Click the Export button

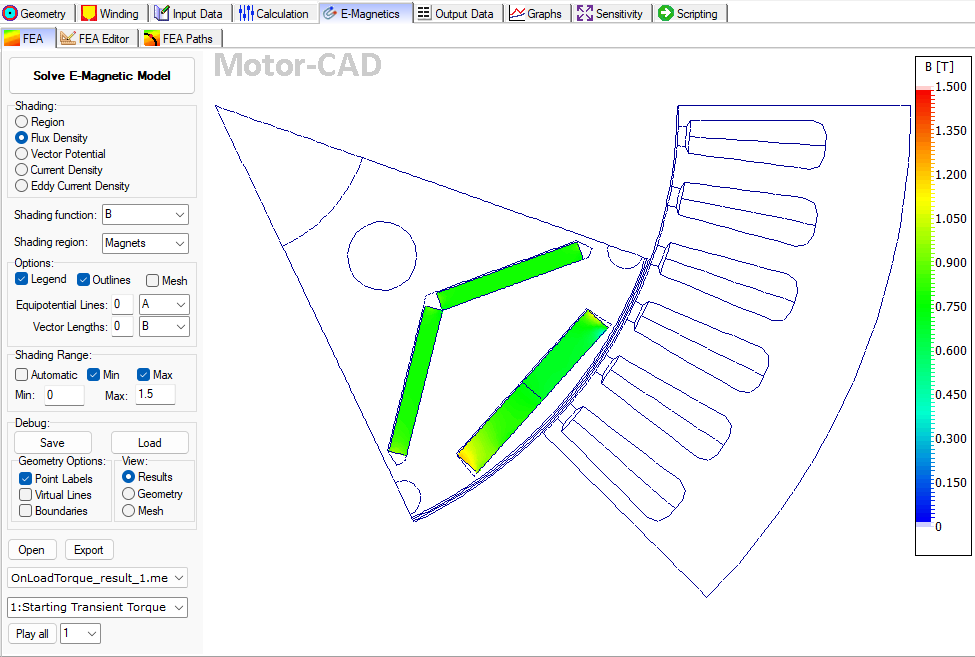(89, 550)
